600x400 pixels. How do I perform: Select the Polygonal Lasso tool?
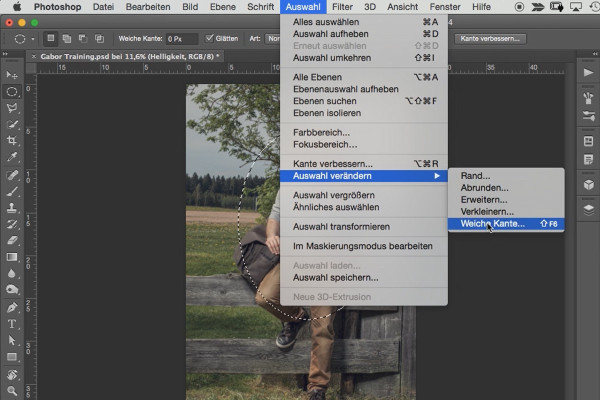[x=12, y=108]
